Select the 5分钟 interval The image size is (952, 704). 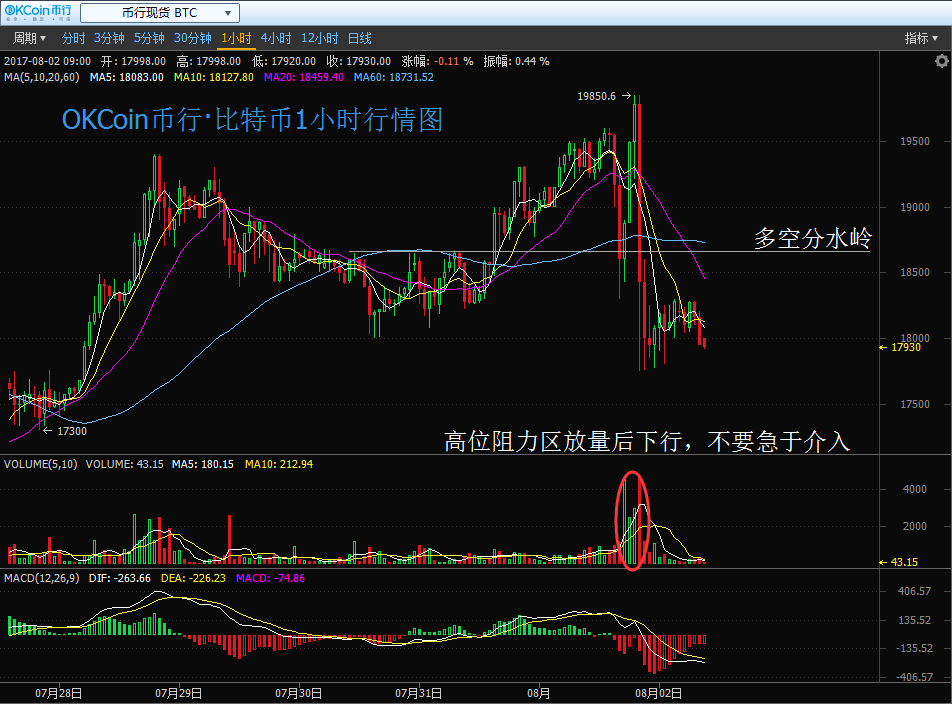tap(148, 38)
